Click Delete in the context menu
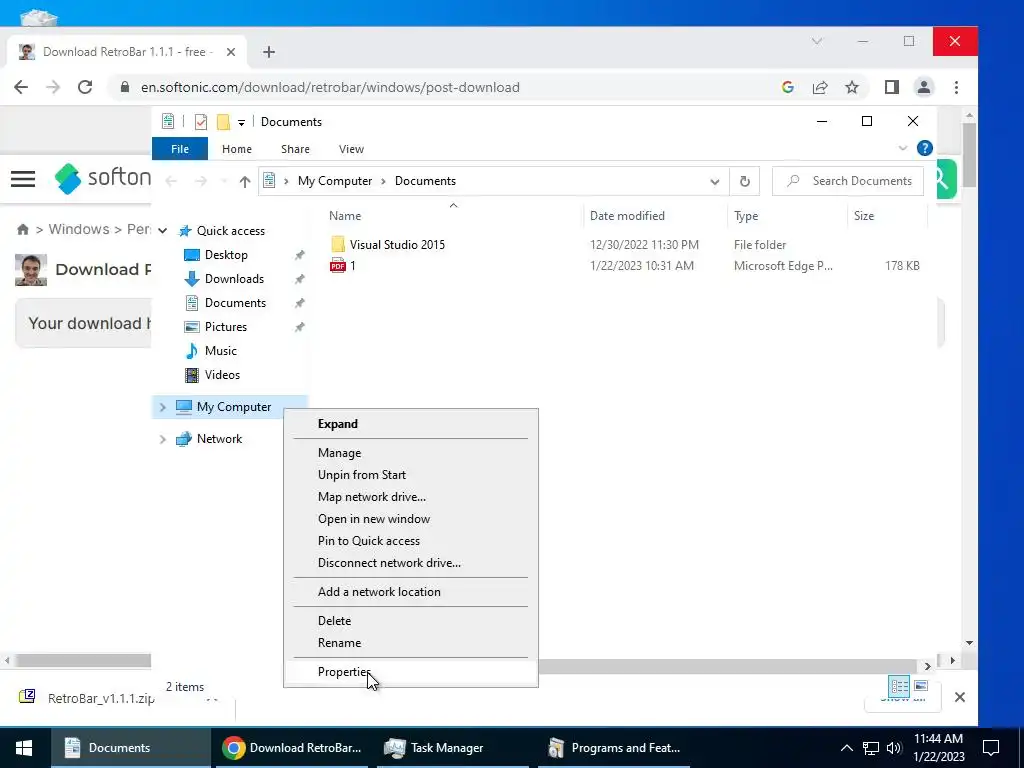1024x768 pixels. point(411,621)
